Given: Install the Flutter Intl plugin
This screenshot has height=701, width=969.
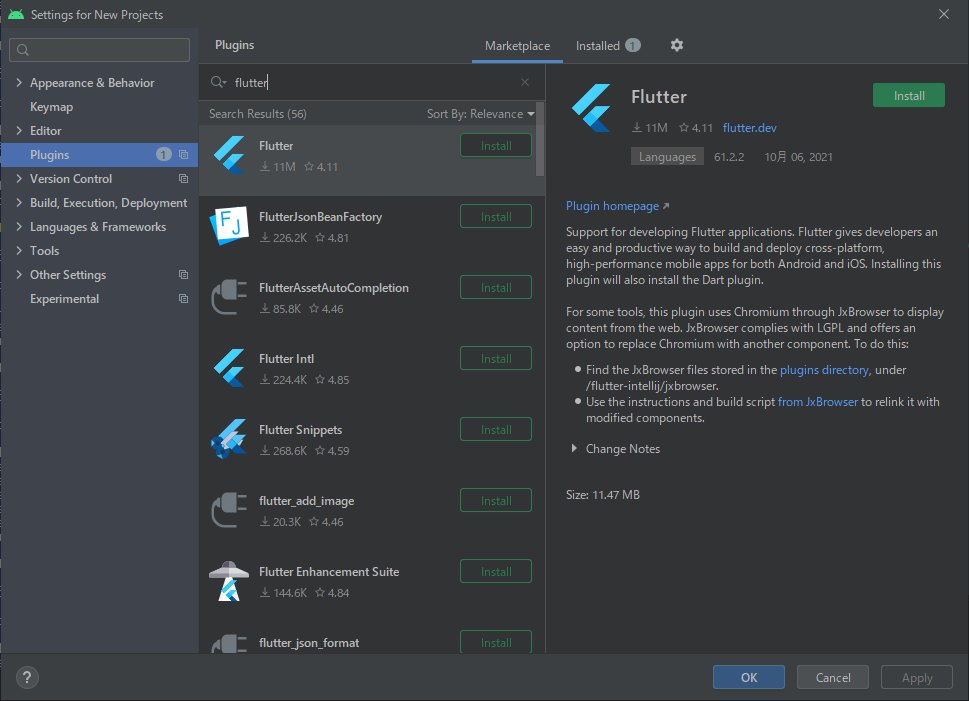Looking at the screenshot, I should (x=496, y=359).
